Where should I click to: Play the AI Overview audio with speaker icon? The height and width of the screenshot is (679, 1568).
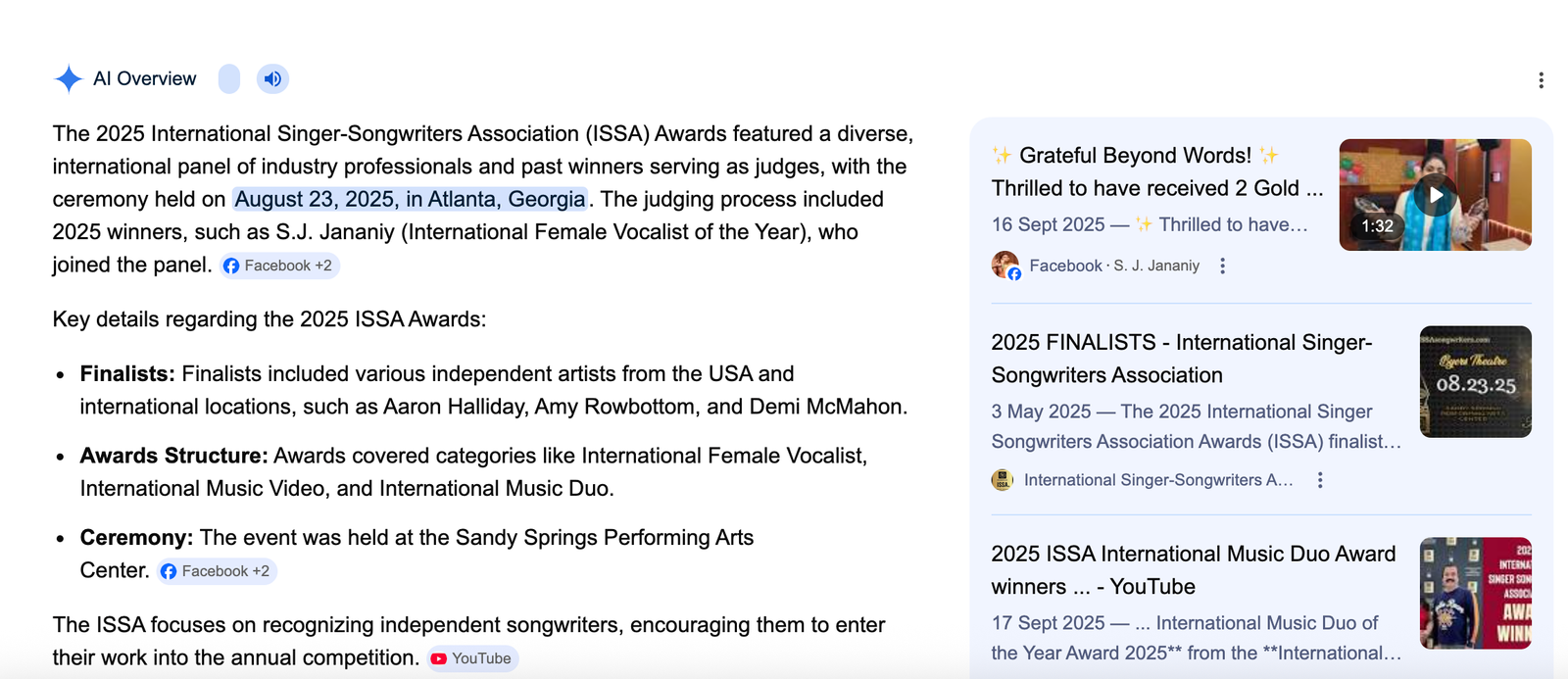pyautogui.click(x=272, y=78)
